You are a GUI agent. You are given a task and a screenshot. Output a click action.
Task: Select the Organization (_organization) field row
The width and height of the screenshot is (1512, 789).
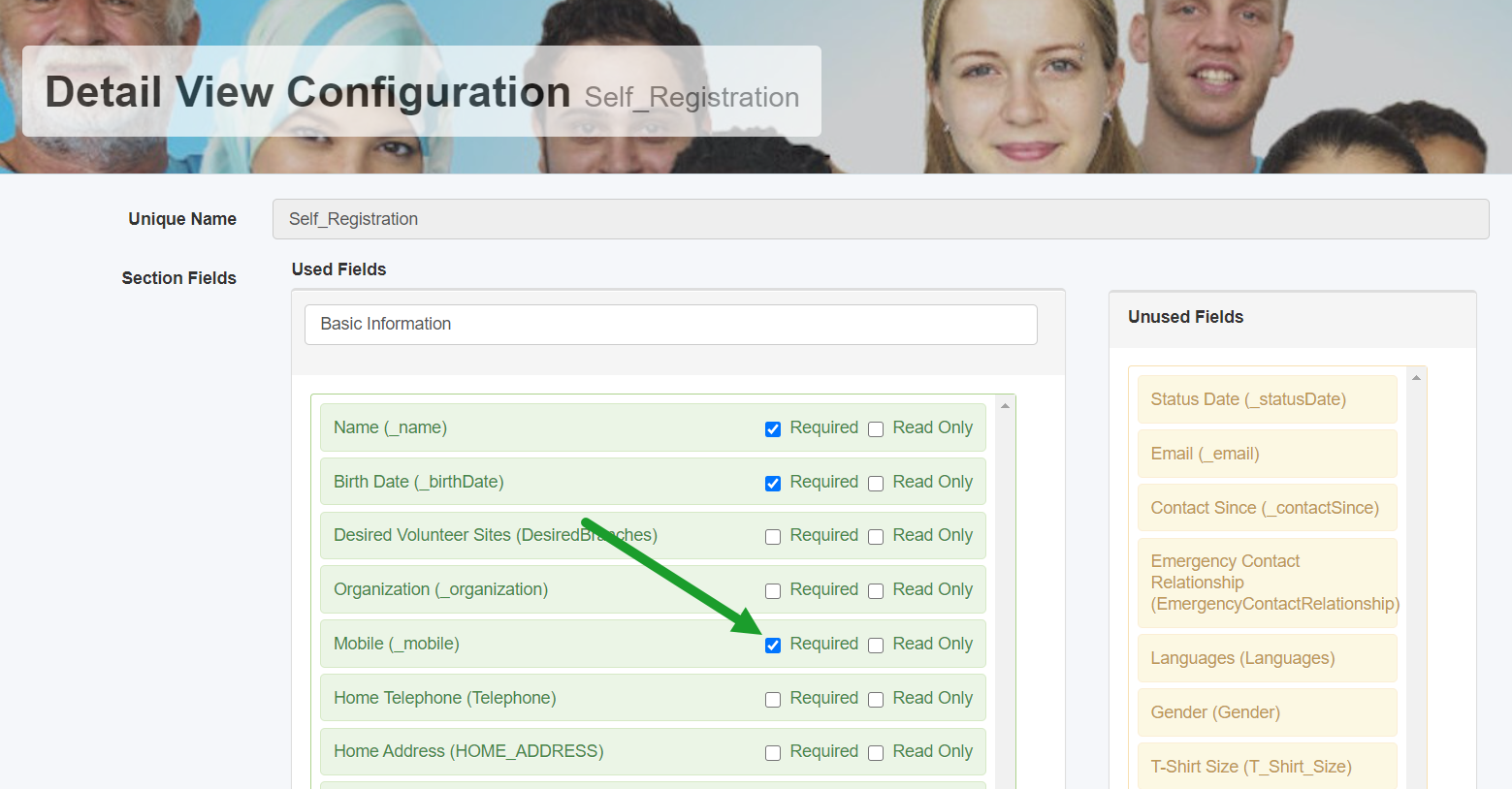(653, 589)
